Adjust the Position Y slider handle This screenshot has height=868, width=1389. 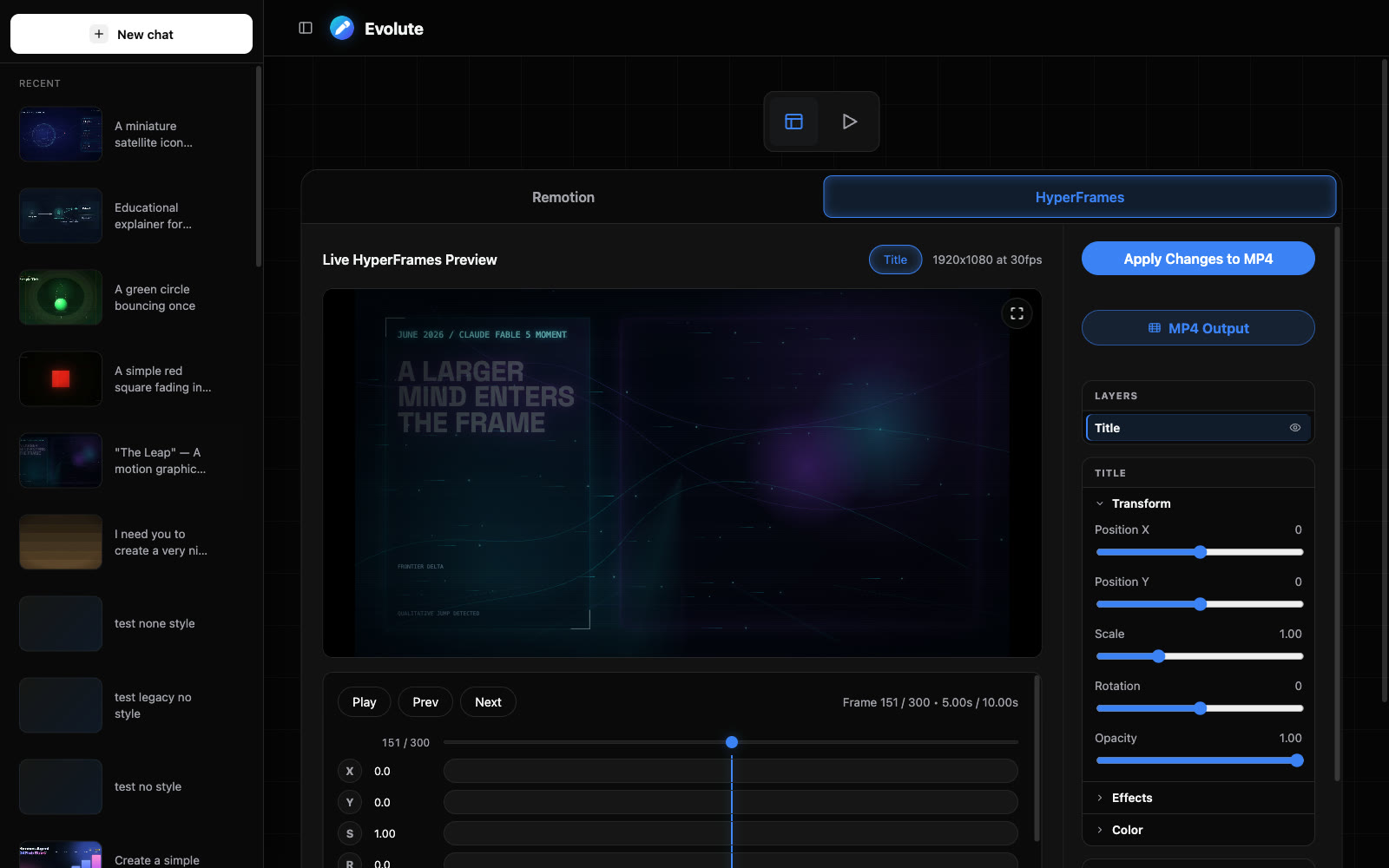click(x=1200, y=604)
